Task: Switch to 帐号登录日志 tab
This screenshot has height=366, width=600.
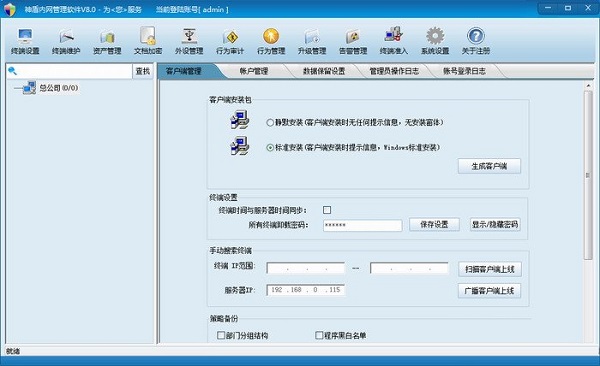Action: (x=464, y=71)
